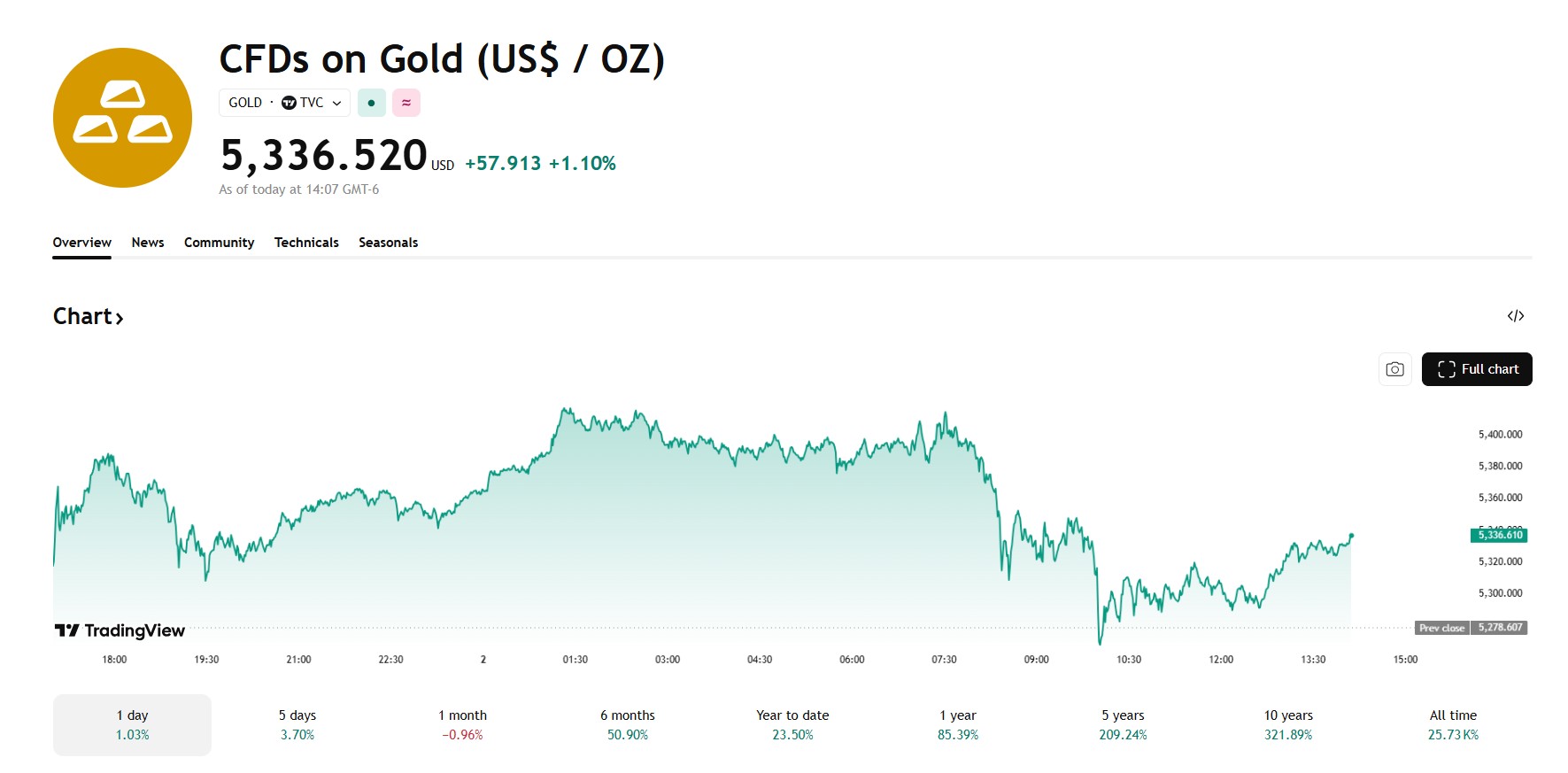Switch to the News tab
Screen dimensions: 1568x773
pyautogui.click(x=148, y=243)
